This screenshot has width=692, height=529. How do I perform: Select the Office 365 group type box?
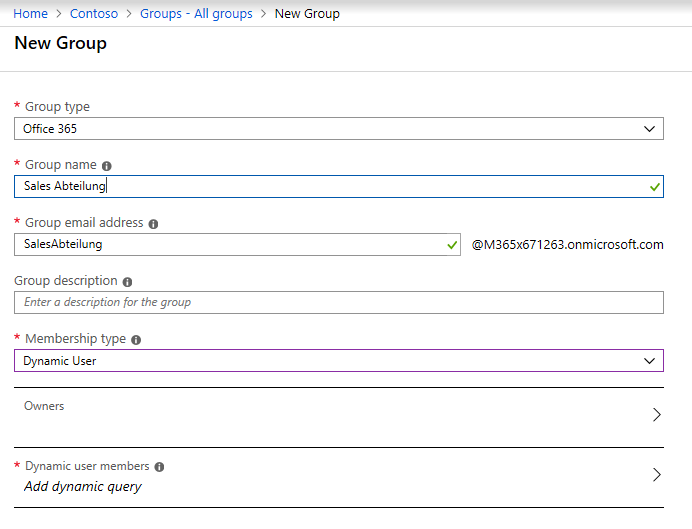(339, 128)
